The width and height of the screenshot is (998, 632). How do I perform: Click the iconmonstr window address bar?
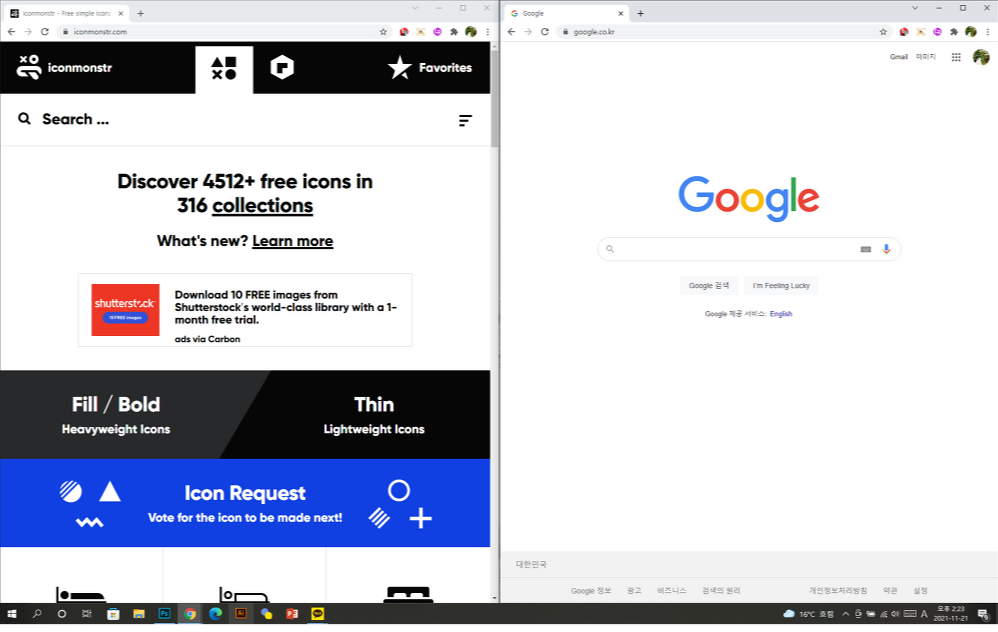tap(223, 31)
